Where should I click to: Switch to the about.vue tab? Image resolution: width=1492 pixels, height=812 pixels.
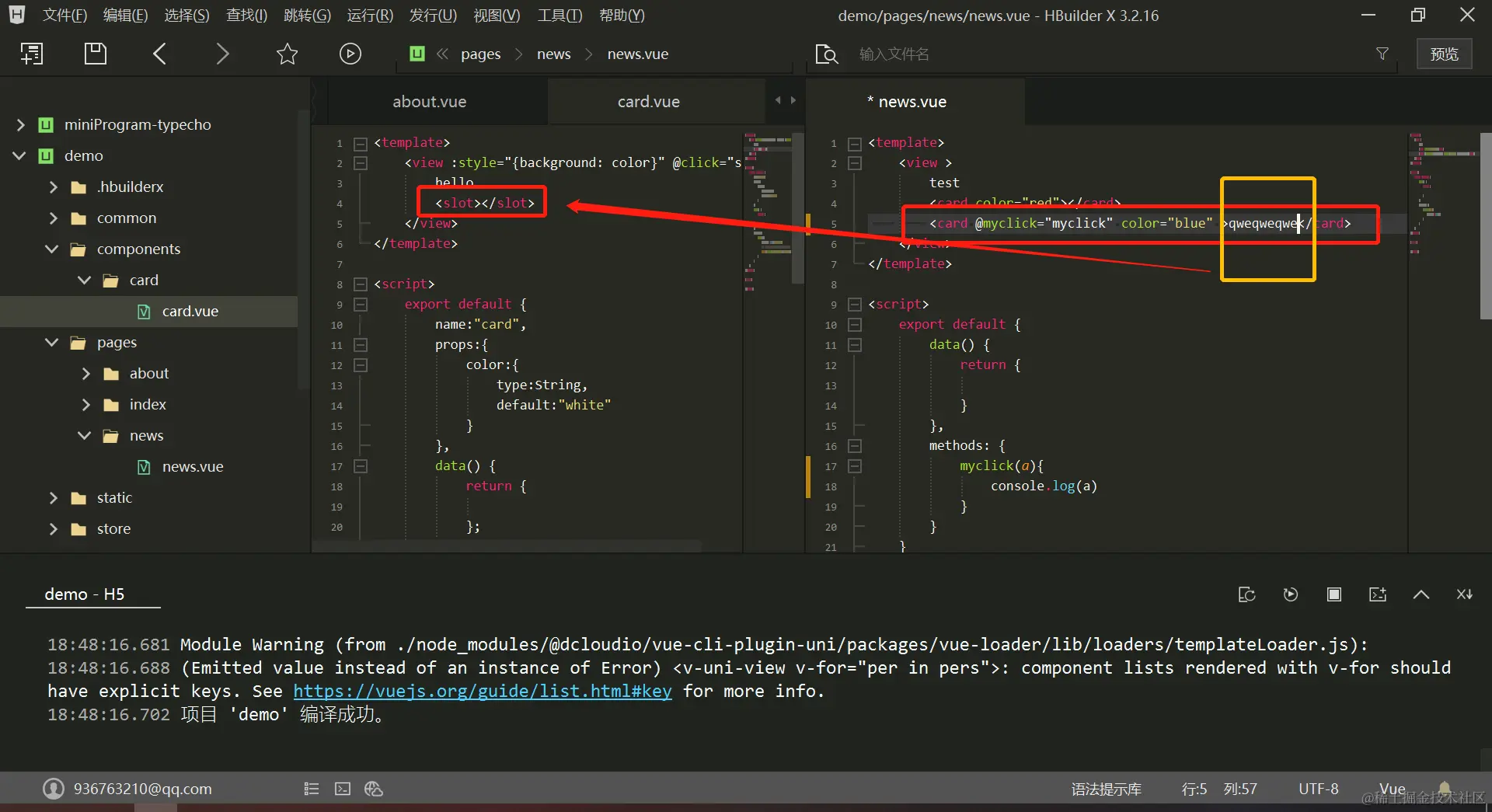point(430,102)
